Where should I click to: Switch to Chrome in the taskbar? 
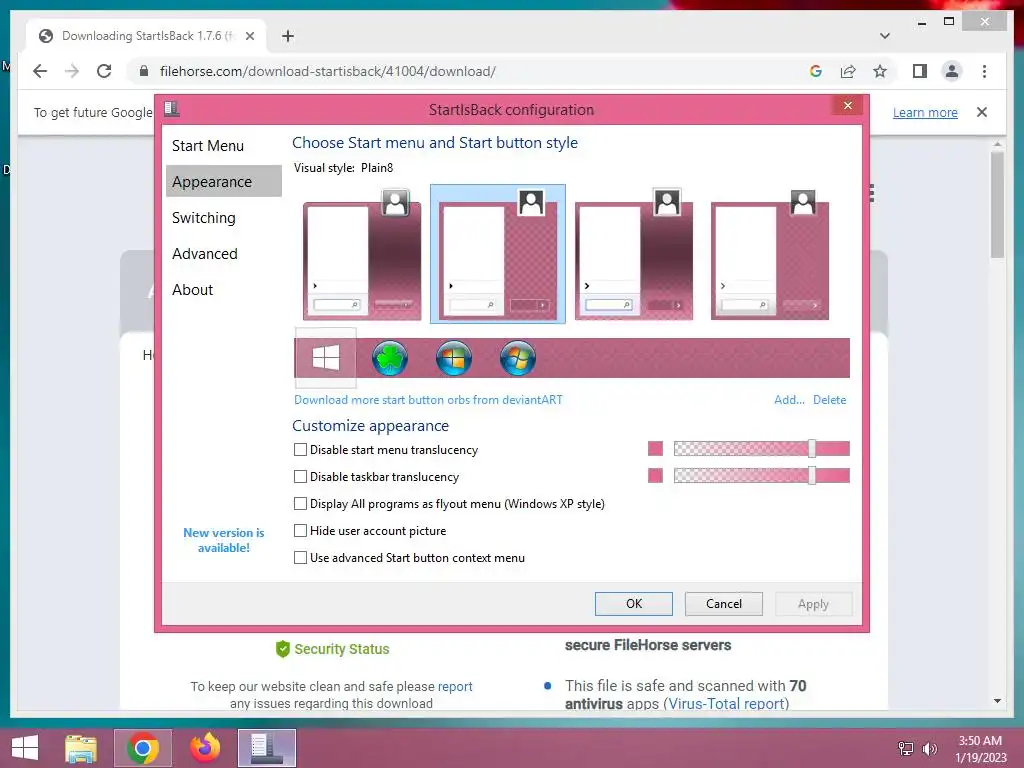(x=143, y=748)
